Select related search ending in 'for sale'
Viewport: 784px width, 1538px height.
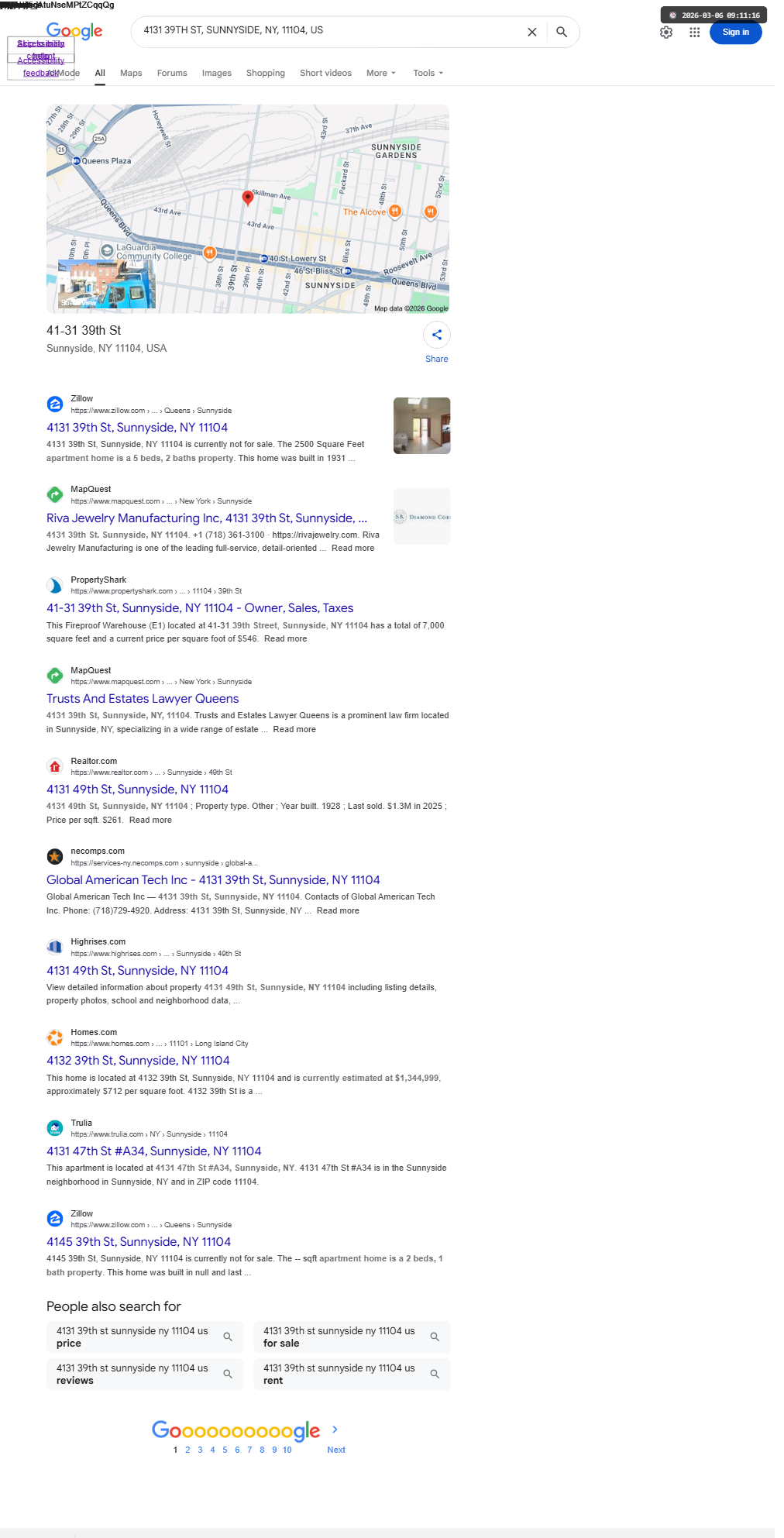352,1337
